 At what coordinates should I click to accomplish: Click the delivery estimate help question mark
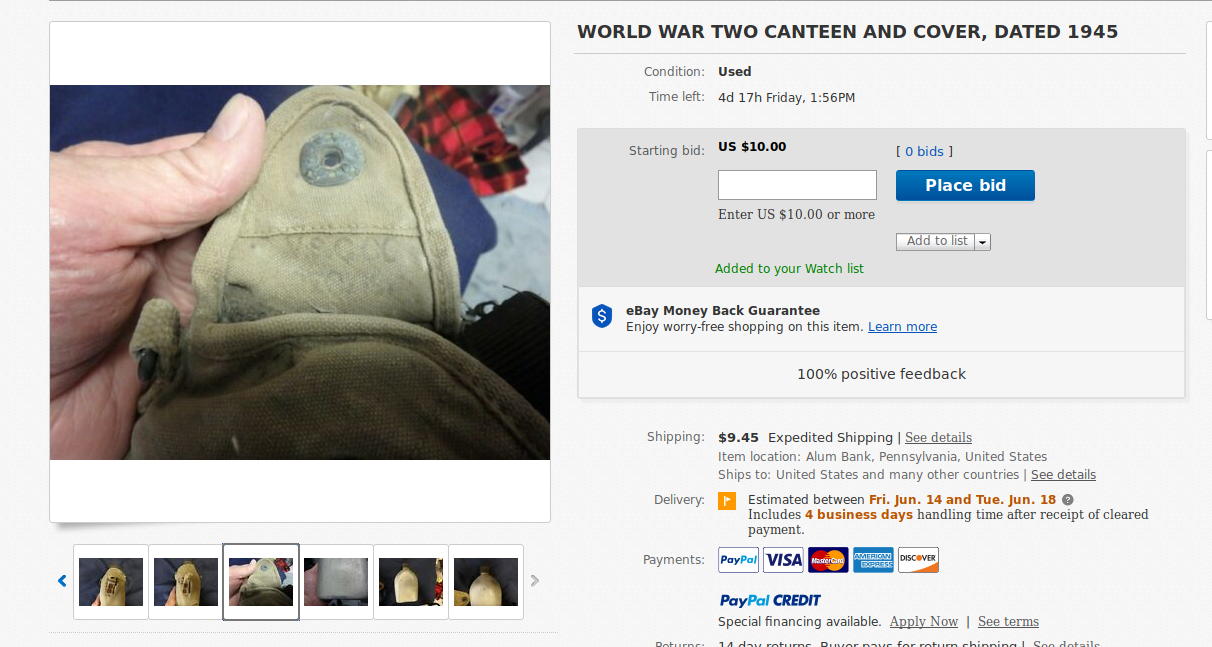(1068, 500)
